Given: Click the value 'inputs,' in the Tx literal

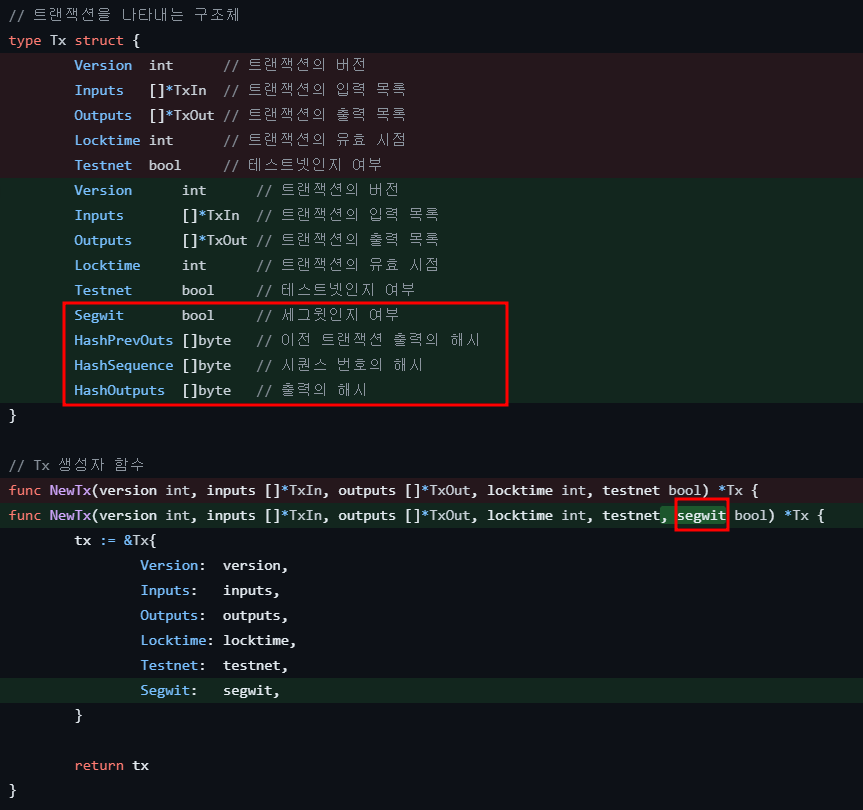Looking at the screenshot, I should coord(252,590).
